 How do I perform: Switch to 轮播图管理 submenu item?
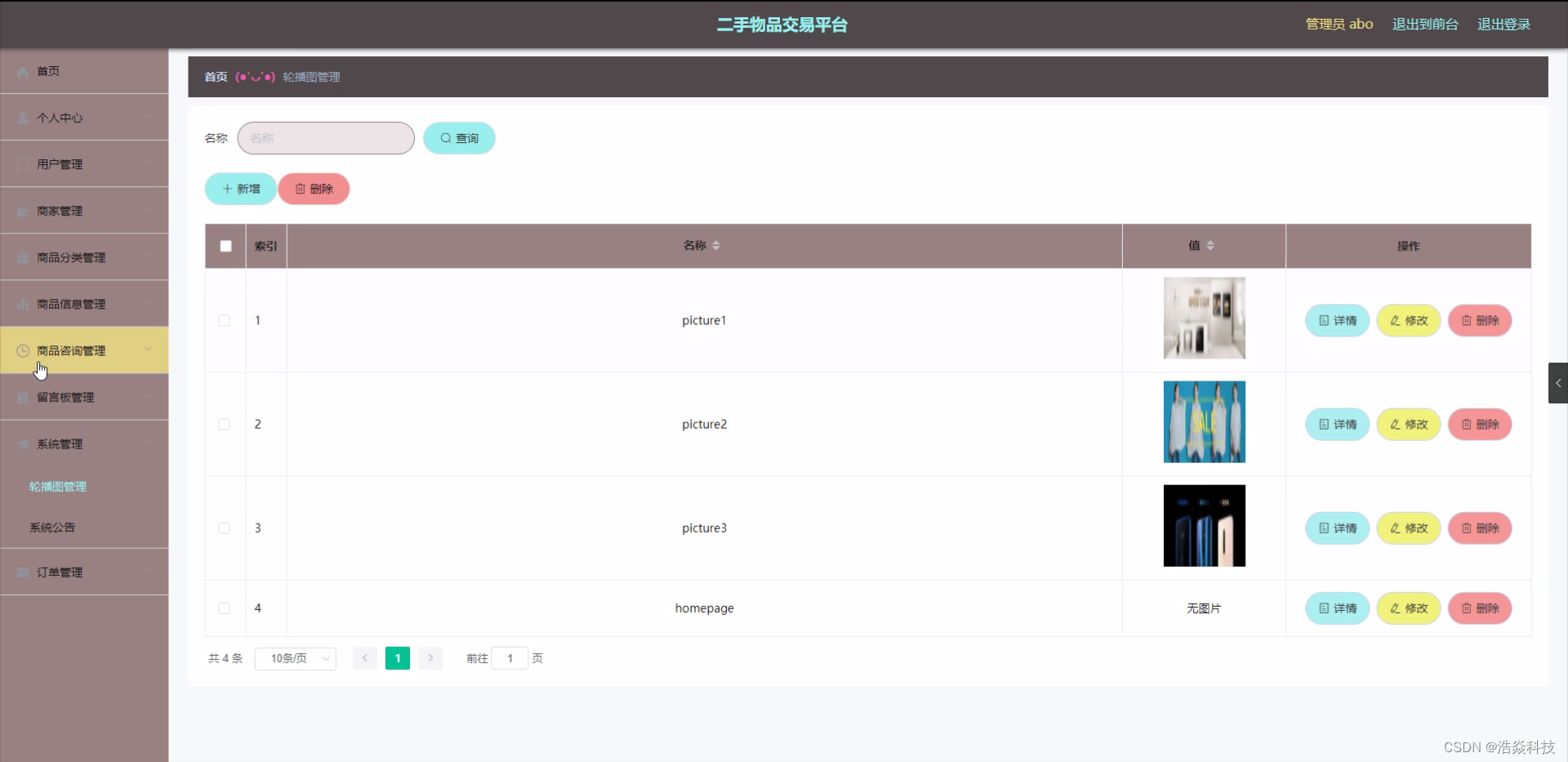pyautogui.click(x=57, y=487)
